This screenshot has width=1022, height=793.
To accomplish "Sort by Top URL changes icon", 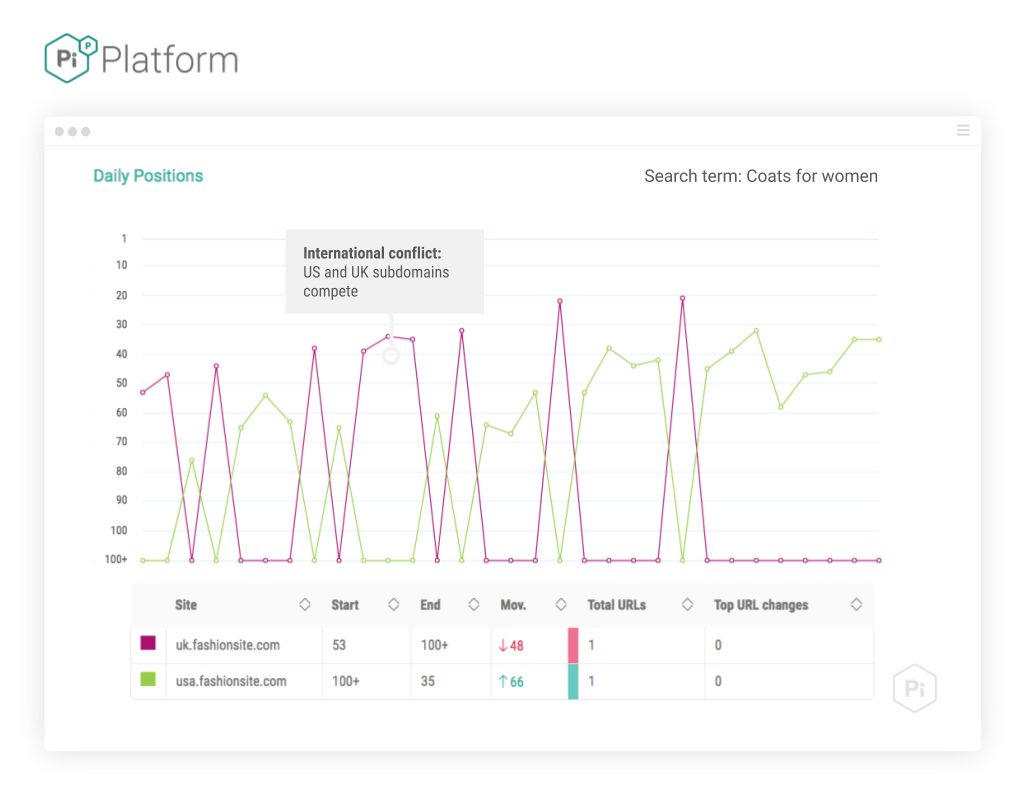I will pos(856,605).
